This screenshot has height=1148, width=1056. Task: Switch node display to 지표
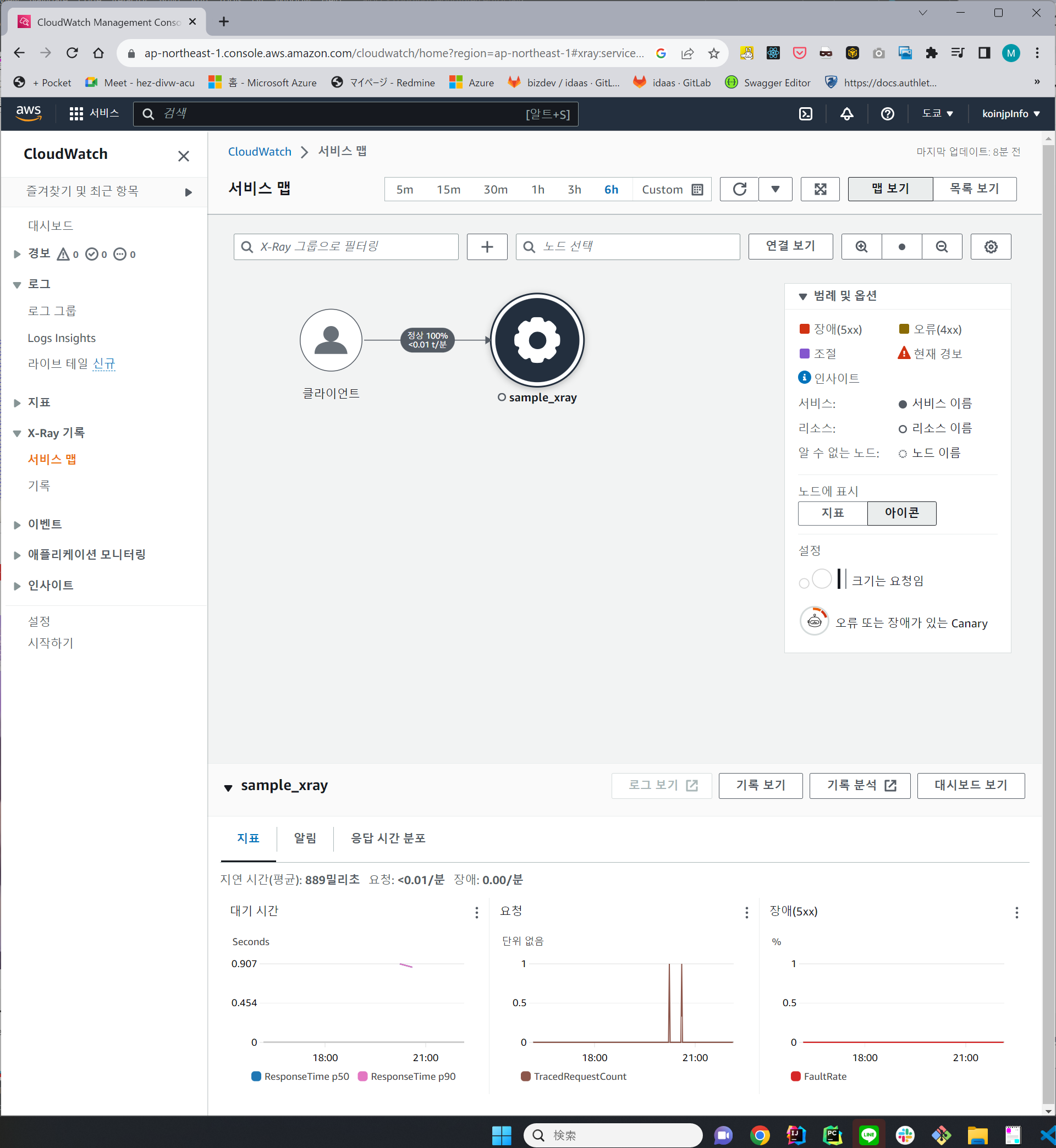click(x=832, y=513)
